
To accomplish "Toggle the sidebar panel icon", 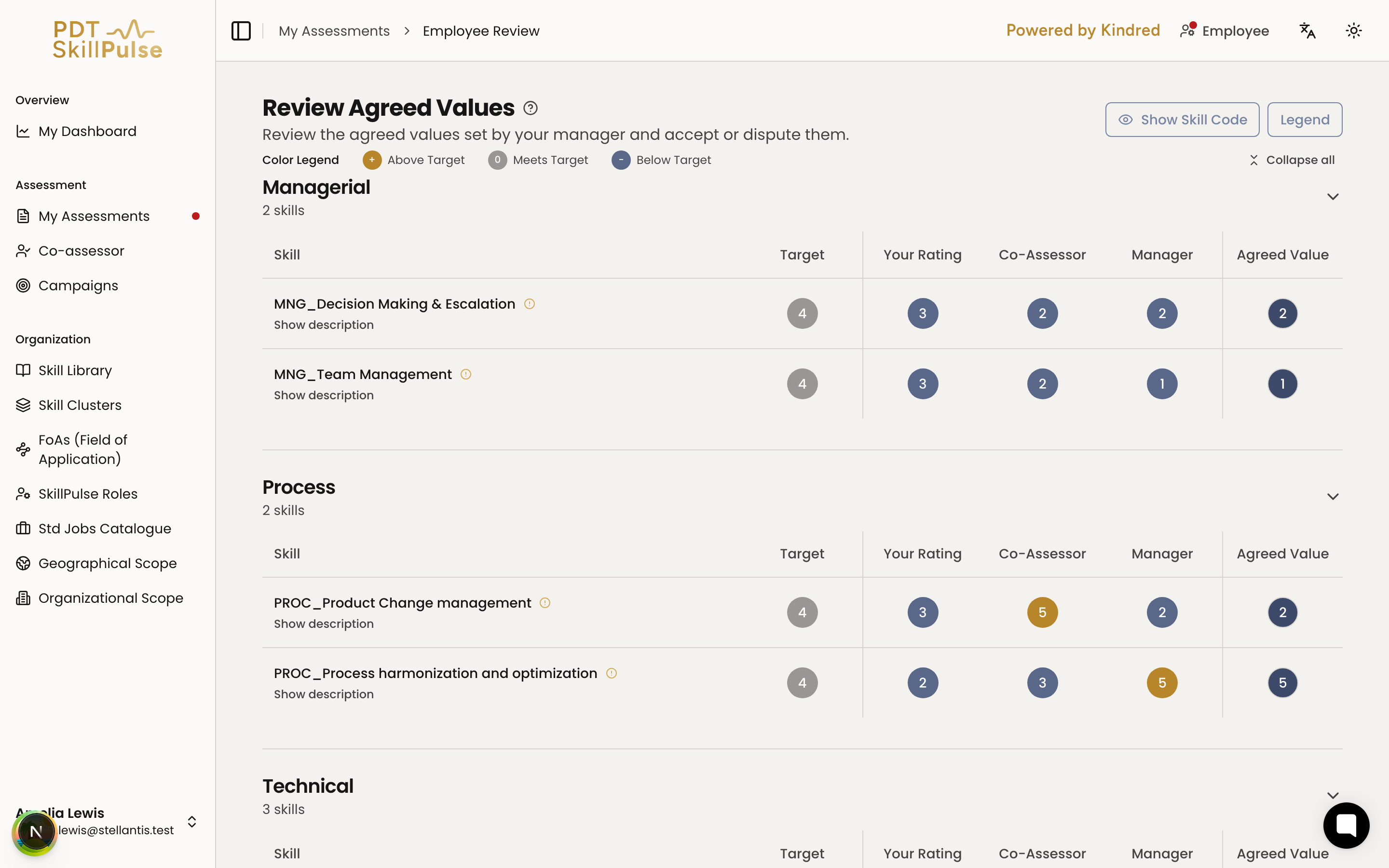I will pos(241,31).
